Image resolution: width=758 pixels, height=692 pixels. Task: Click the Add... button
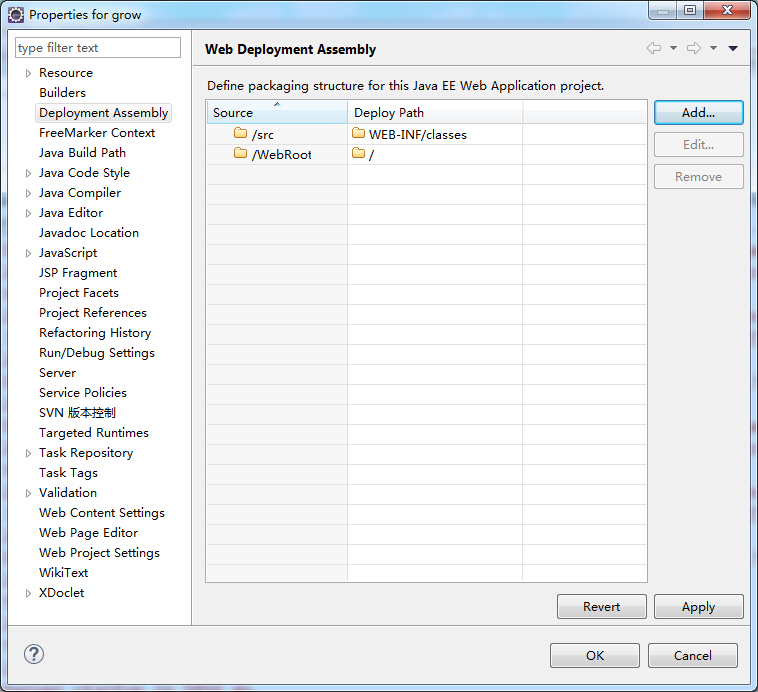699,113
